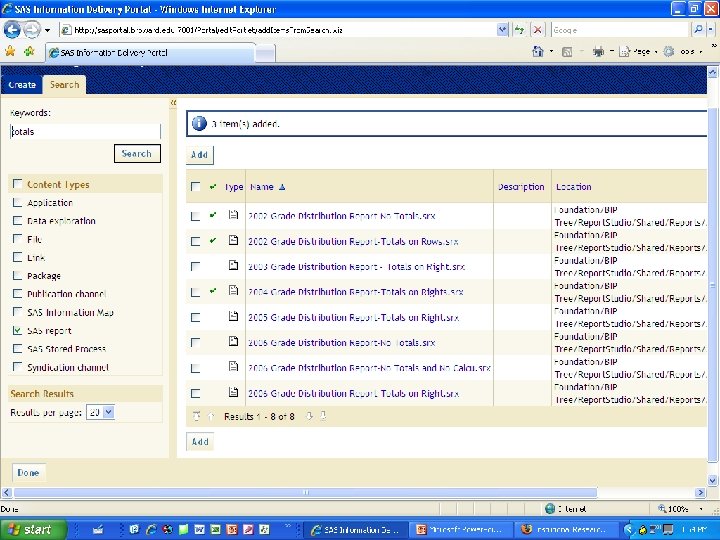720x540 pixels.
Task: Open the Back/Forward recent pages dropdown
Action: tap(47, 30)
